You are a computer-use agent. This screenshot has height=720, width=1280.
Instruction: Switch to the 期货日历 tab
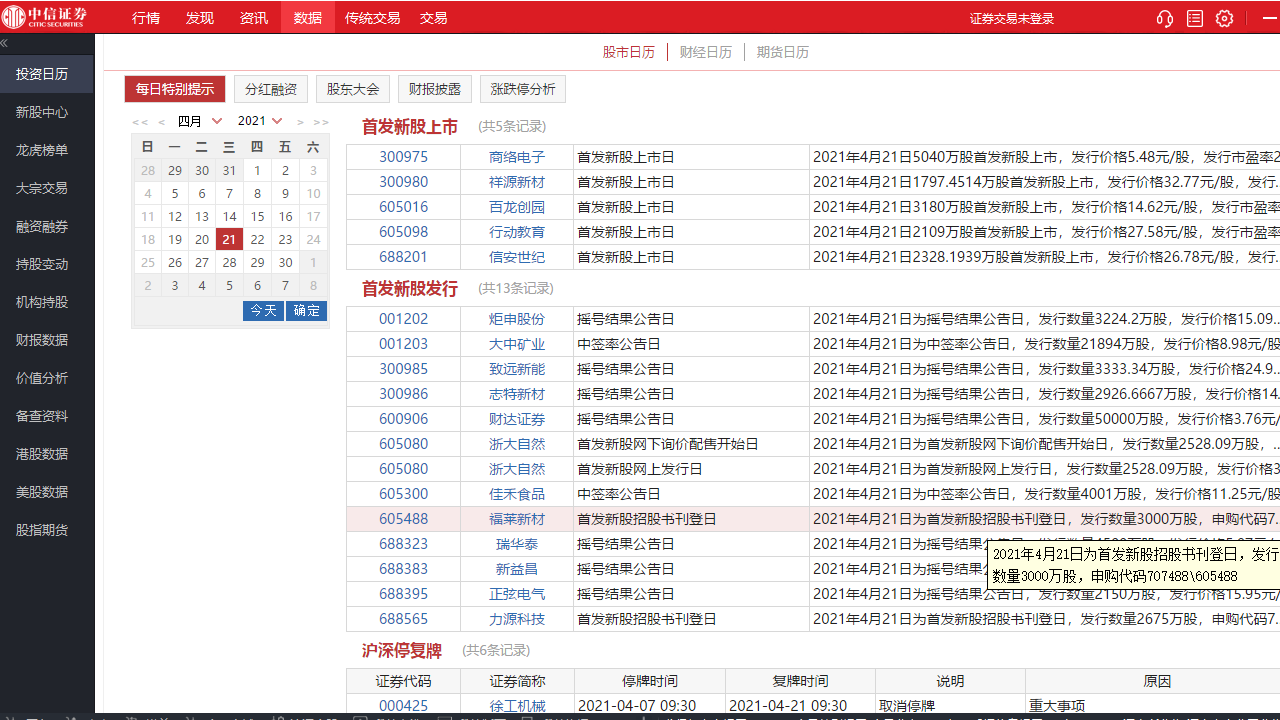(x=783, y=52)
